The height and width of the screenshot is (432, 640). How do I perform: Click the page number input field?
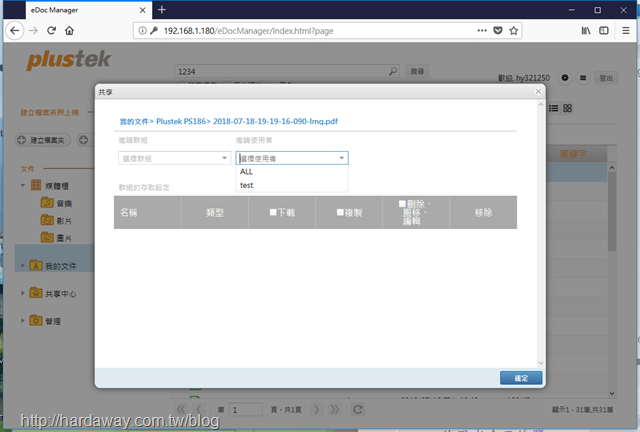click(246, 410)
